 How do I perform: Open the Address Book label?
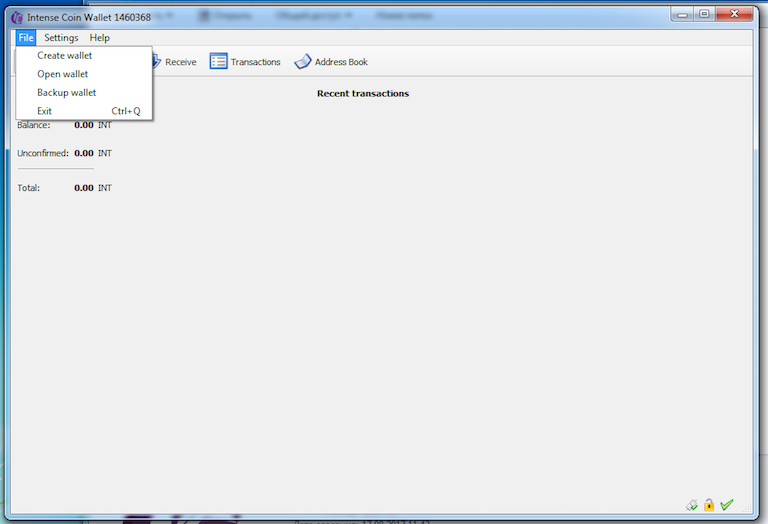click(x=341, y=62)
